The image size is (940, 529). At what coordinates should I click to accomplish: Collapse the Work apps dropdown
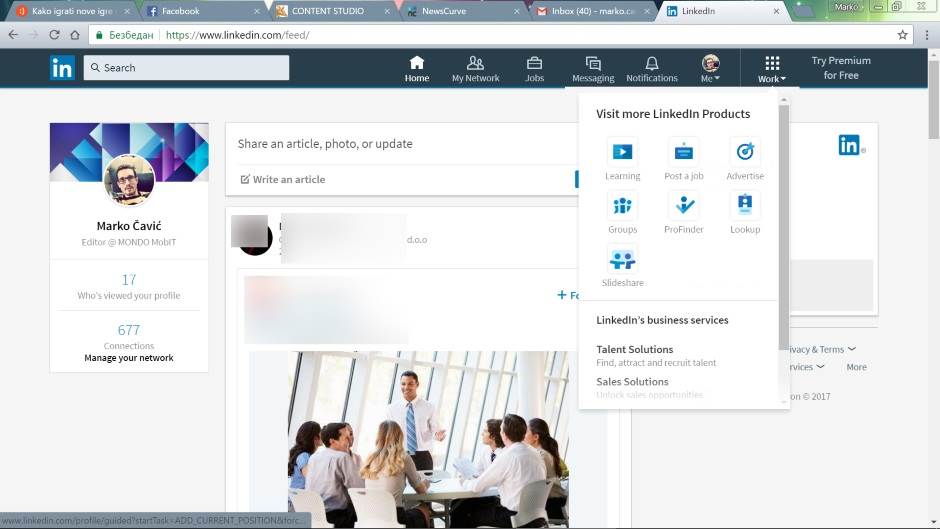pyautogui.click(x=772, y=69)
